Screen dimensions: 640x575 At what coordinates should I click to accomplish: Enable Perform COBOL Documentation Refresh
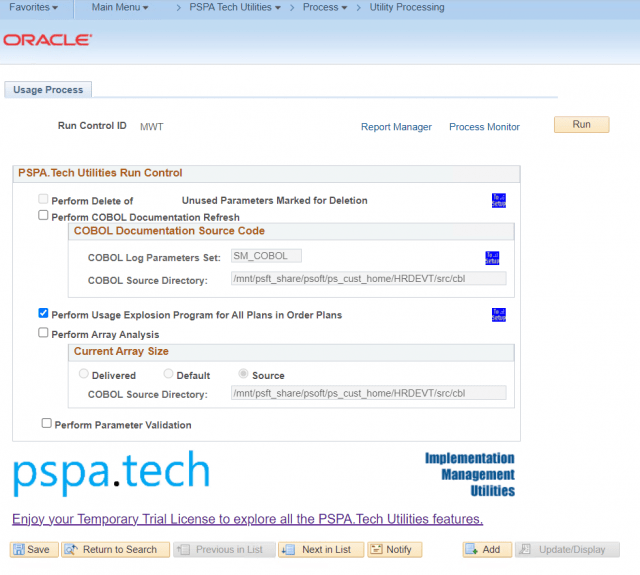coord(43,215)
